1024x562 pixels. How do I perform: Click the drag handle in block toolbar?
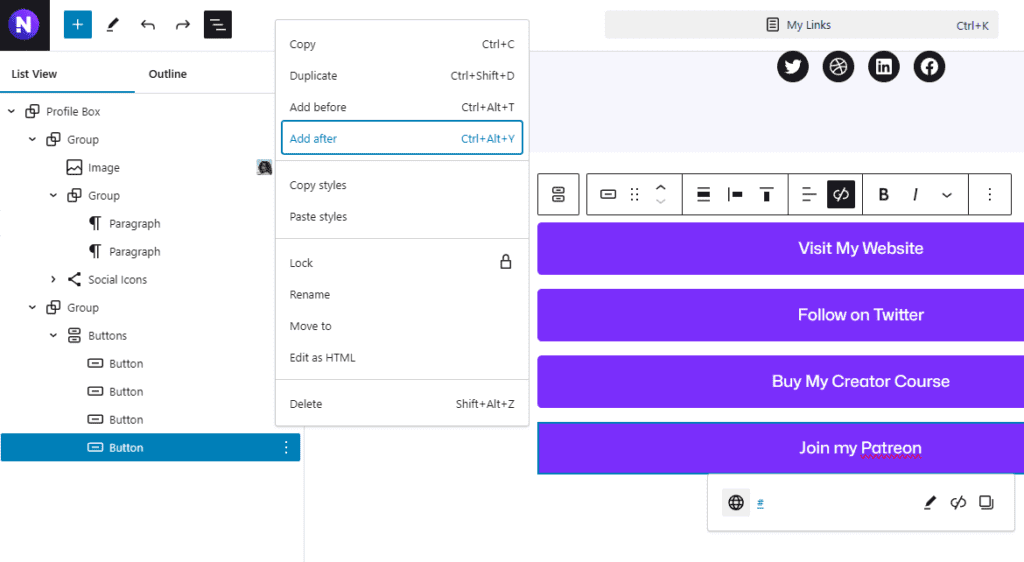pyautogui.click(x=634, y=194)
